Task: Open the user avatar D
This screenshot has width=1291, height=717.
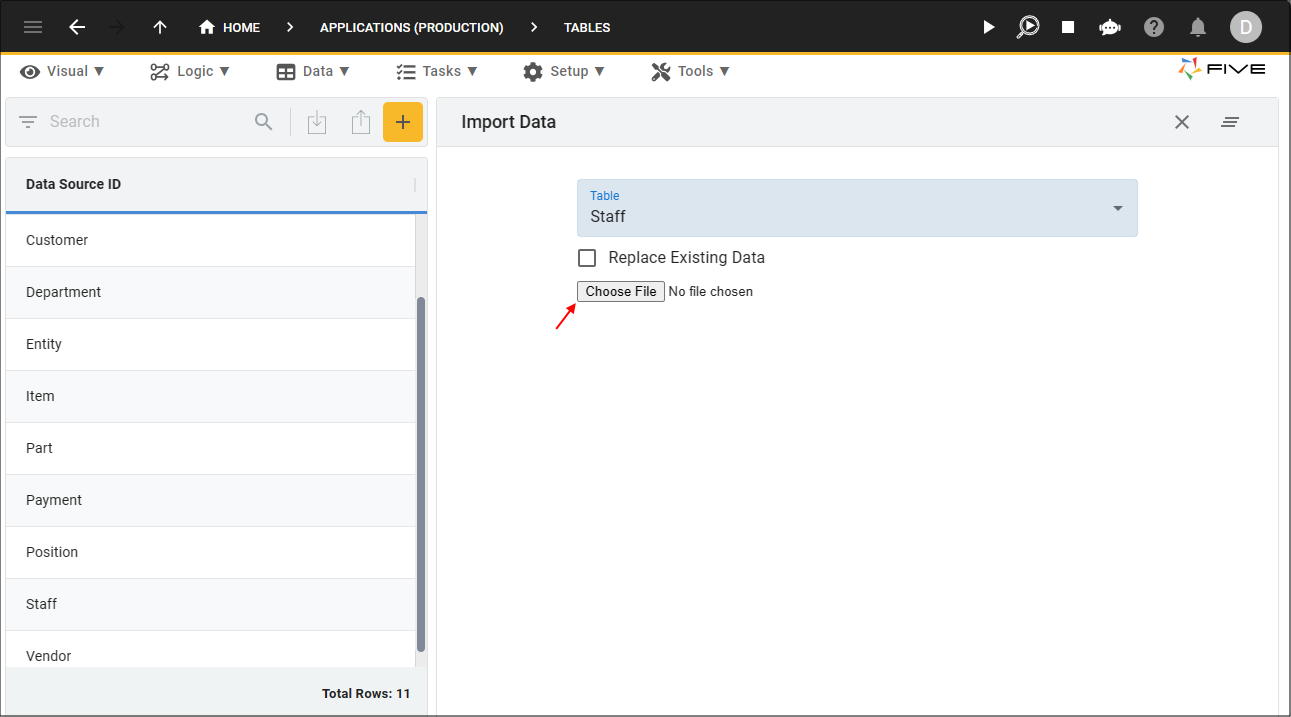Action: [1246, 27]
